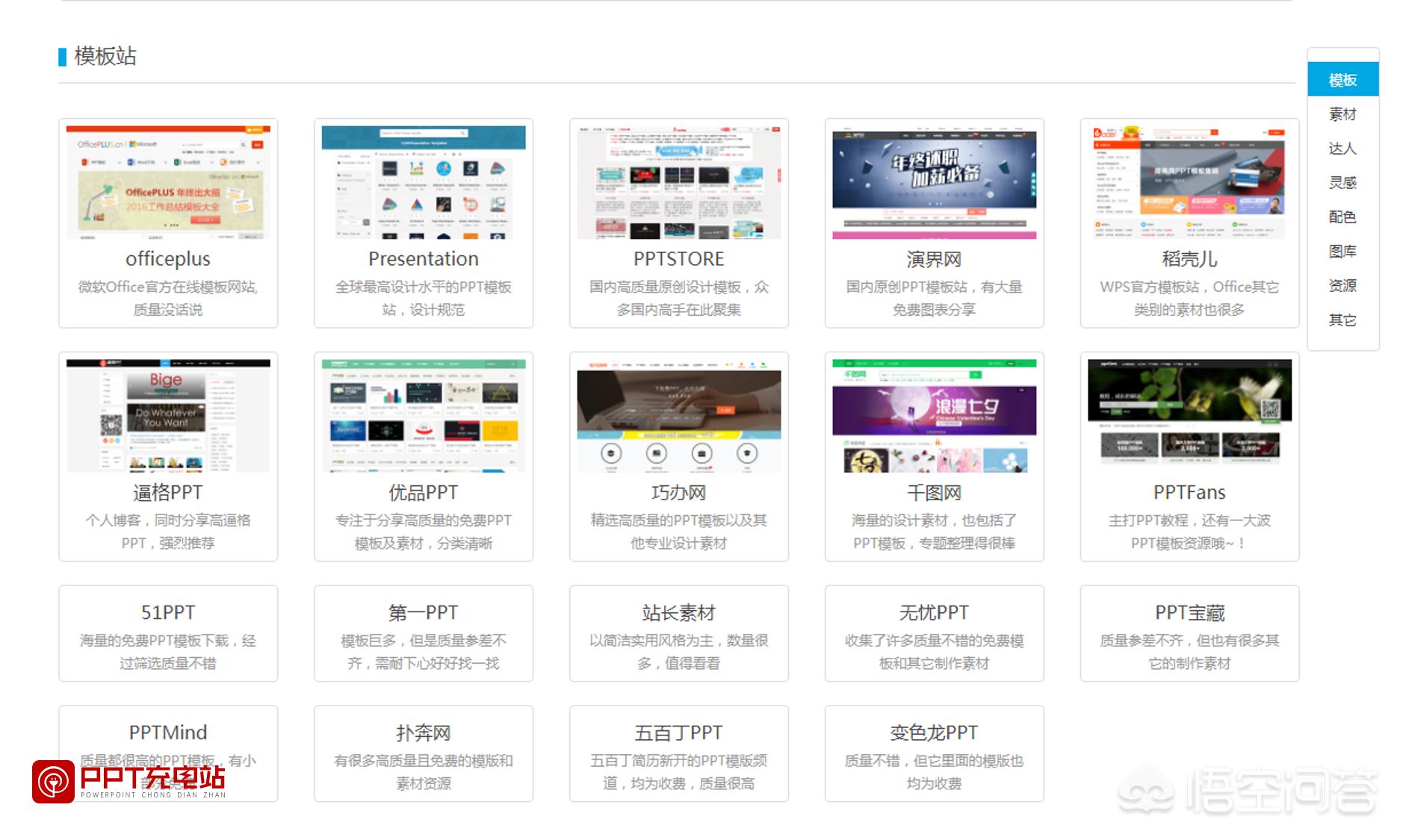
Task: Open the PPTMind card
Action: point(168,753)
